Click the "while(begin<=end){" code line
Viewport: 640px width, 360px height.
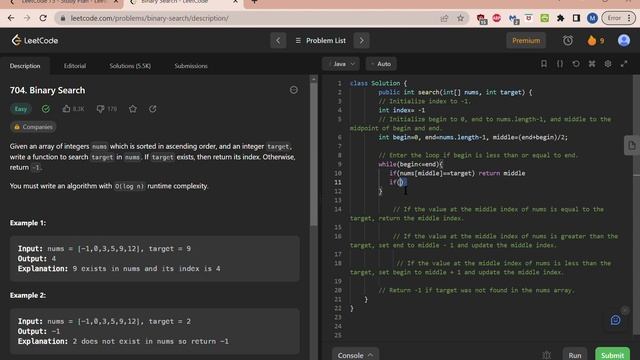coord(410,164)
